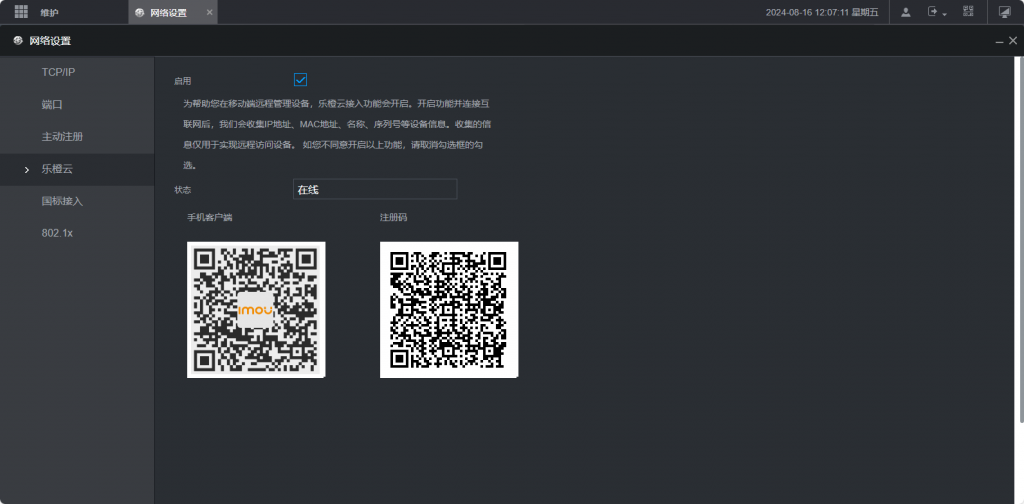This screenshot has width=1024, height=504.
Task: Open the QR code icon in top bar
Action: click(968, 12)
